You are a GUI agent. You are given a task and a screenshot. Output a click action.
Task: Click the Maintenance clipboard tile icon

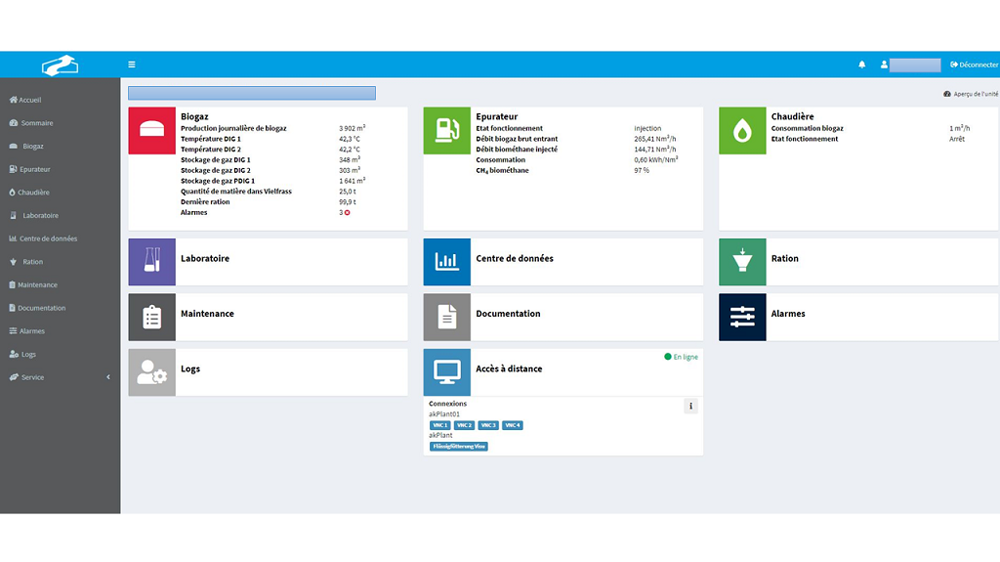point(152,317)
